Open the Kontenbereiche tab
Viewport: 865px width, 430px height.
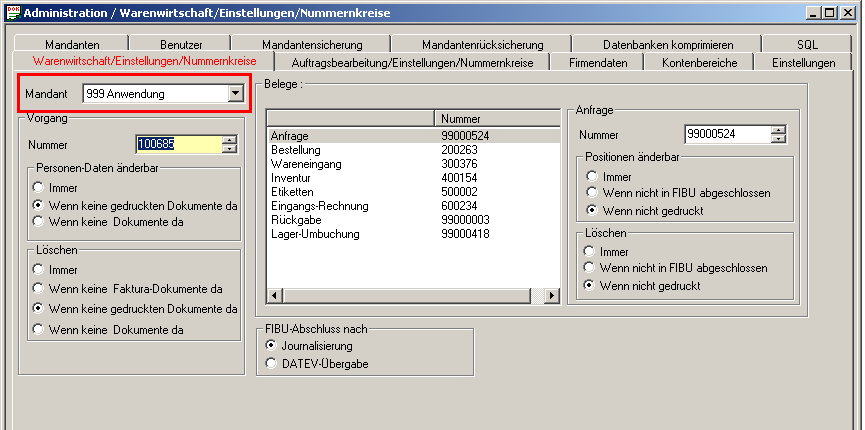pos(699,62)
